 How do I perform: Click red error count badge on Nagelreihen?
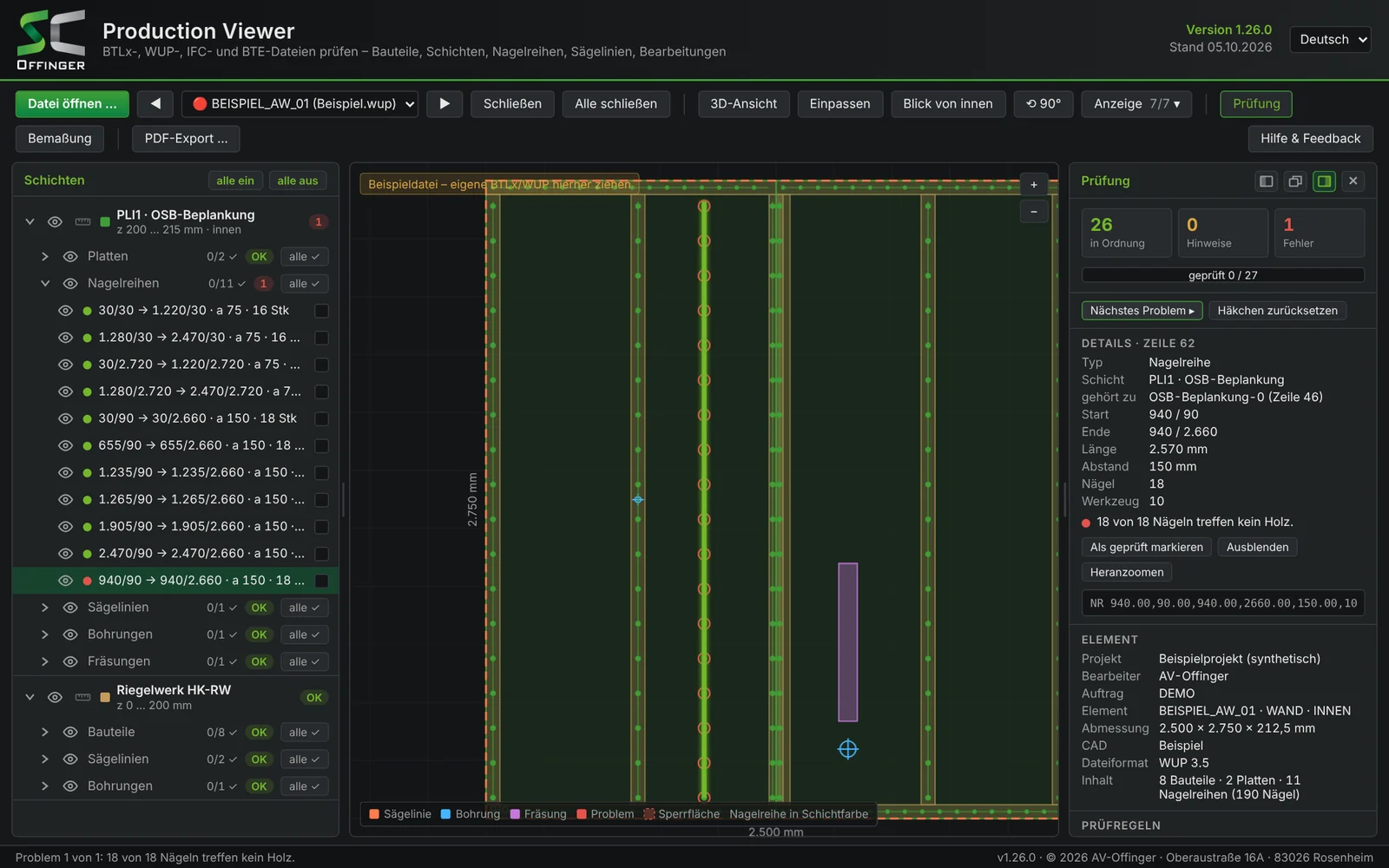[264, 284]
